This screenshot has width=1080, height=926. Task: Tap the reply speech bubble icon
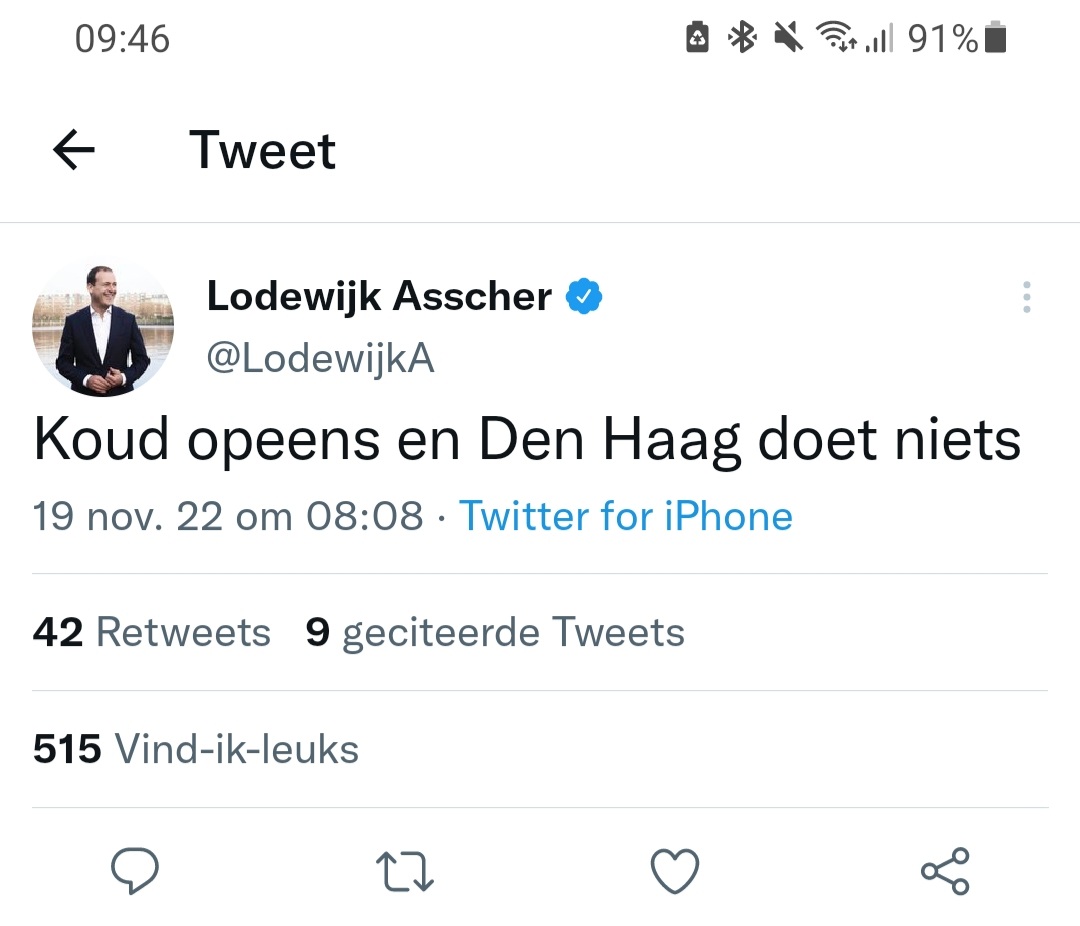pyautogui.click(x=135, y=871)
